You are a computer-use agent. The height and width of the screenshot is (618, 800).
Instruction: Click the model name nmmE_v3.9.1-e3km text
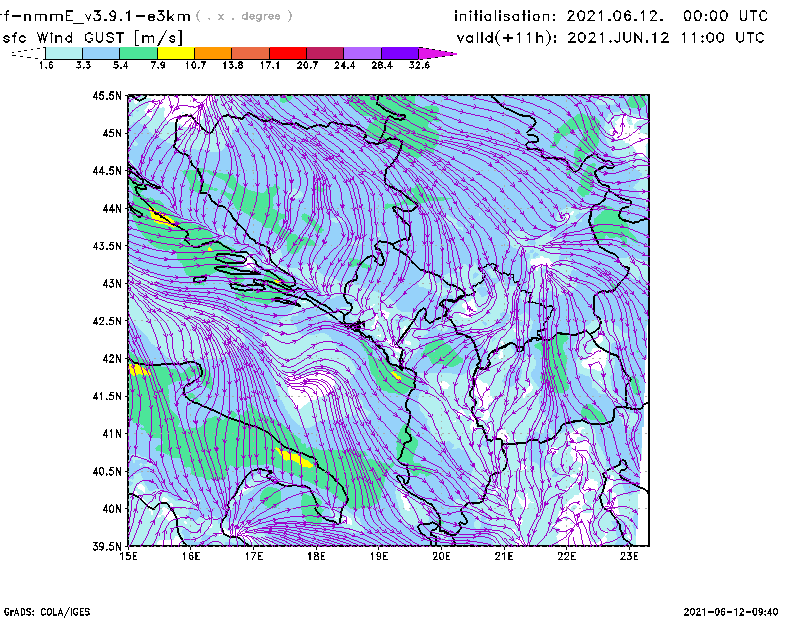[107, 16]
